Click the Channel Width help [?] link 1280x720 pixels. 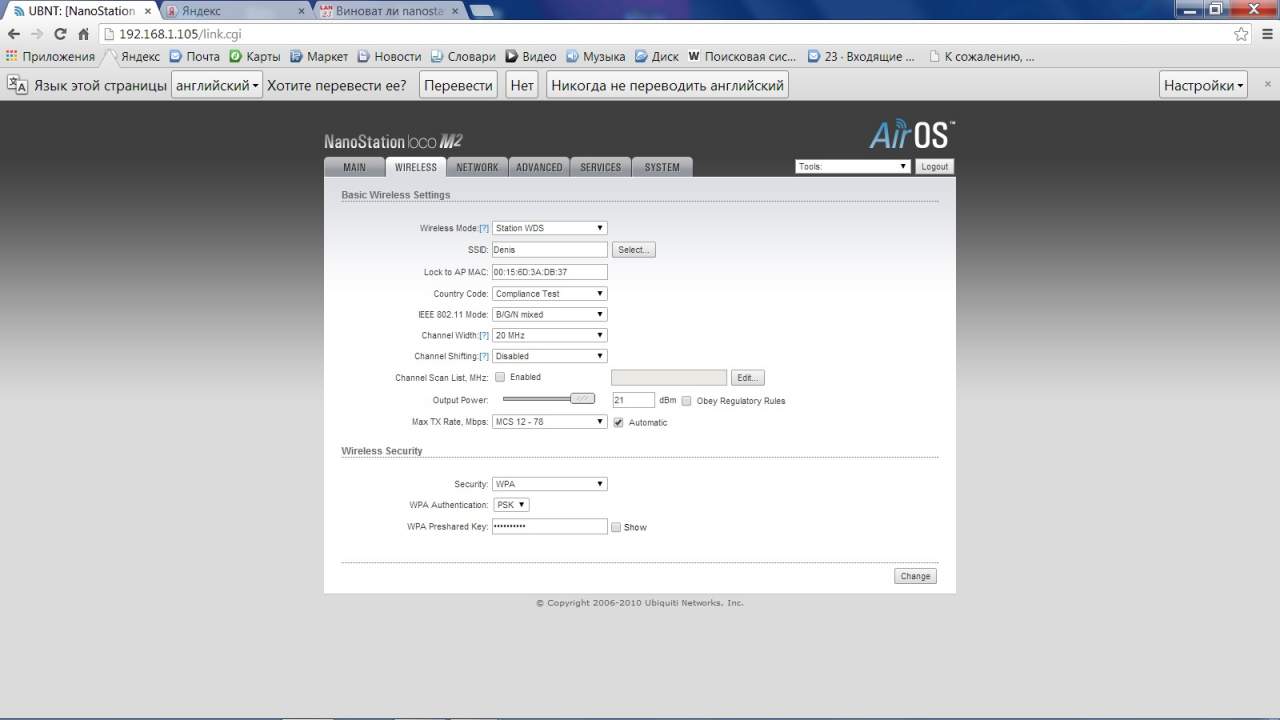click(x=484, y=336)
